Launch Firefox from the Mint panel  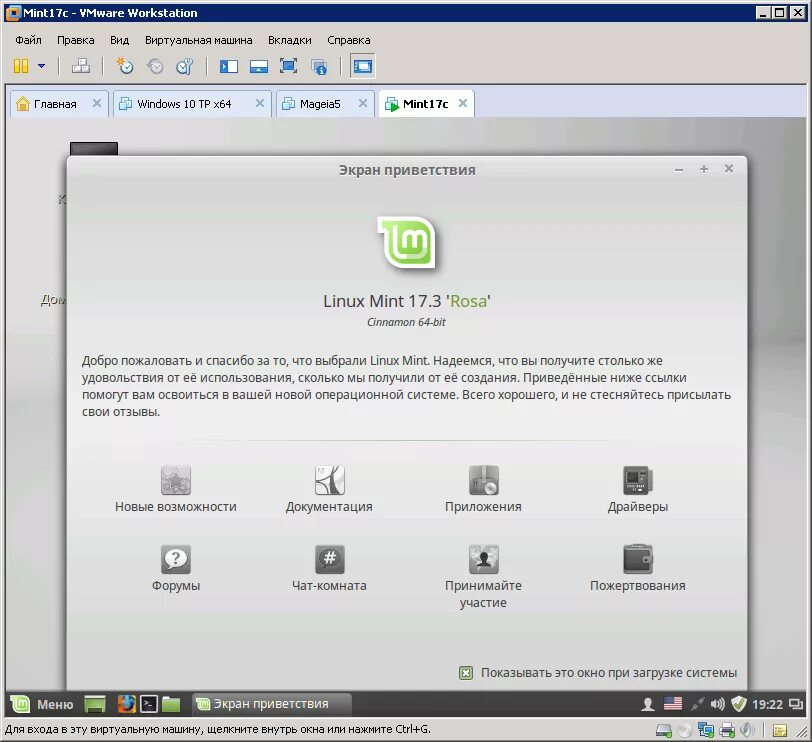[126, 704]
